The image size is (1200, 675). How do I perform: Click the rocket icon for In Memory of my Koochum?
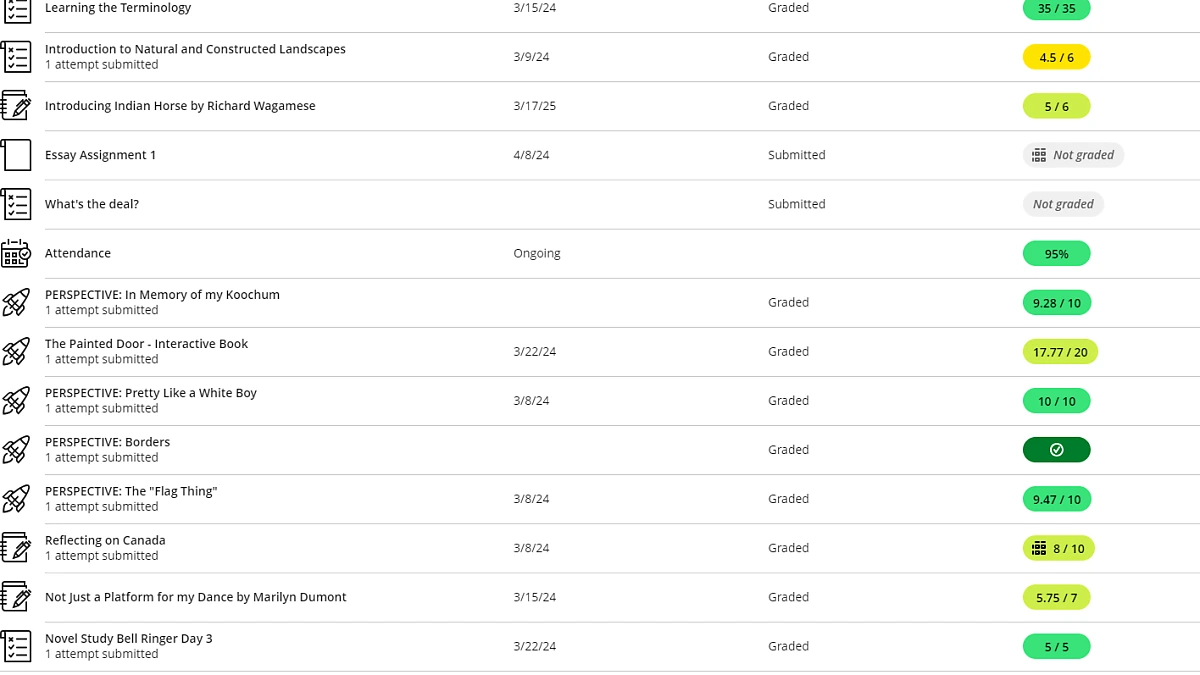click(16, 302)
